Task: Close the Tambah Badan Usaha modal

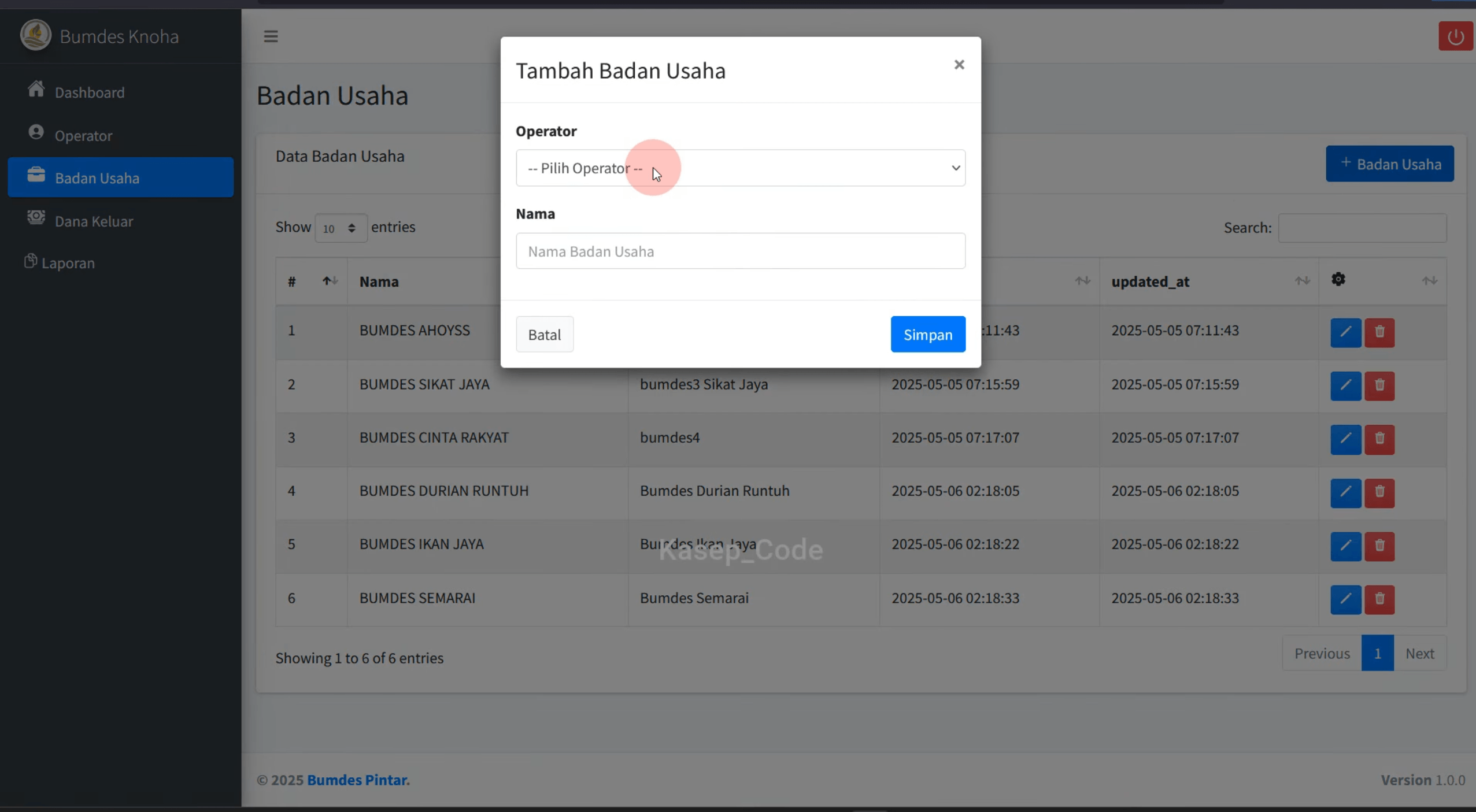Action: [x=959, y=65]
